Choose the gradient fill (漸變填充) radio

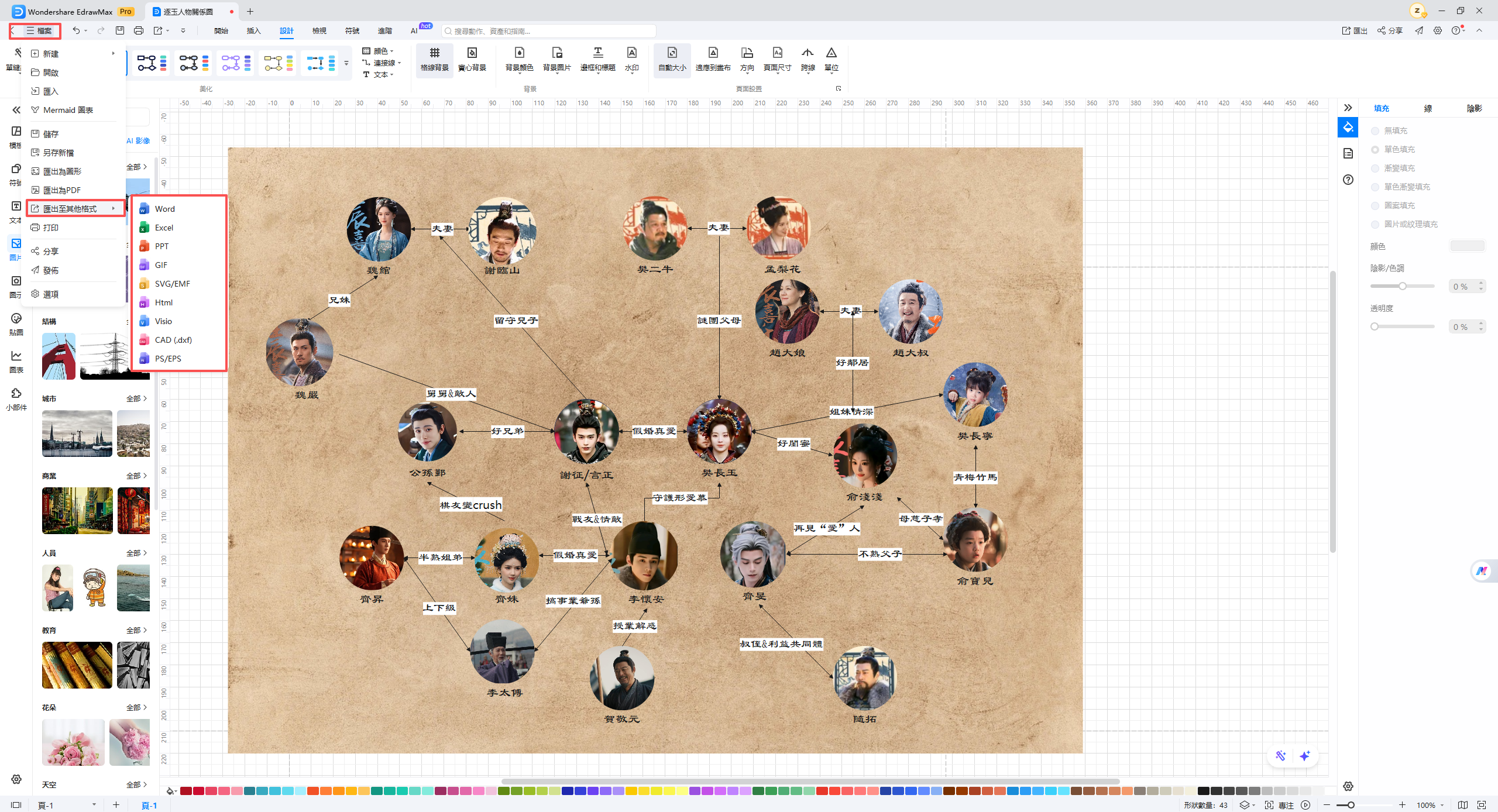1375,168
